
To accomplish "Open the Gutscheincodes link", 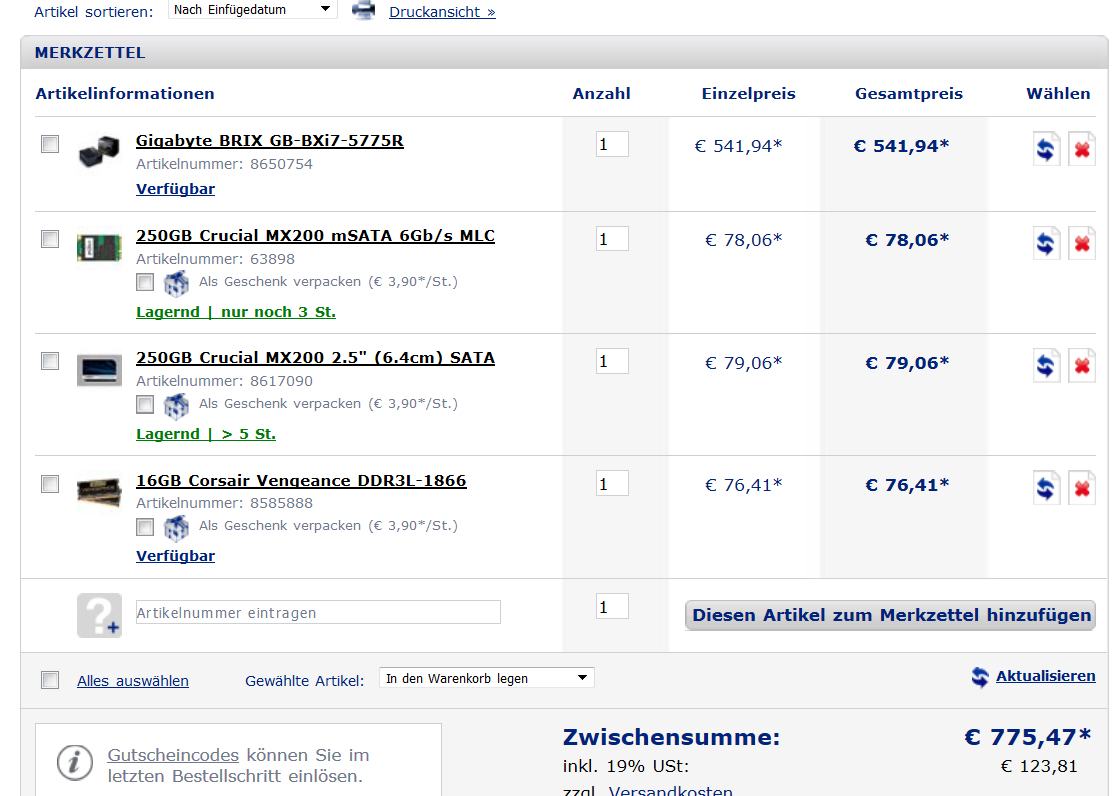I will coord(173,755).
